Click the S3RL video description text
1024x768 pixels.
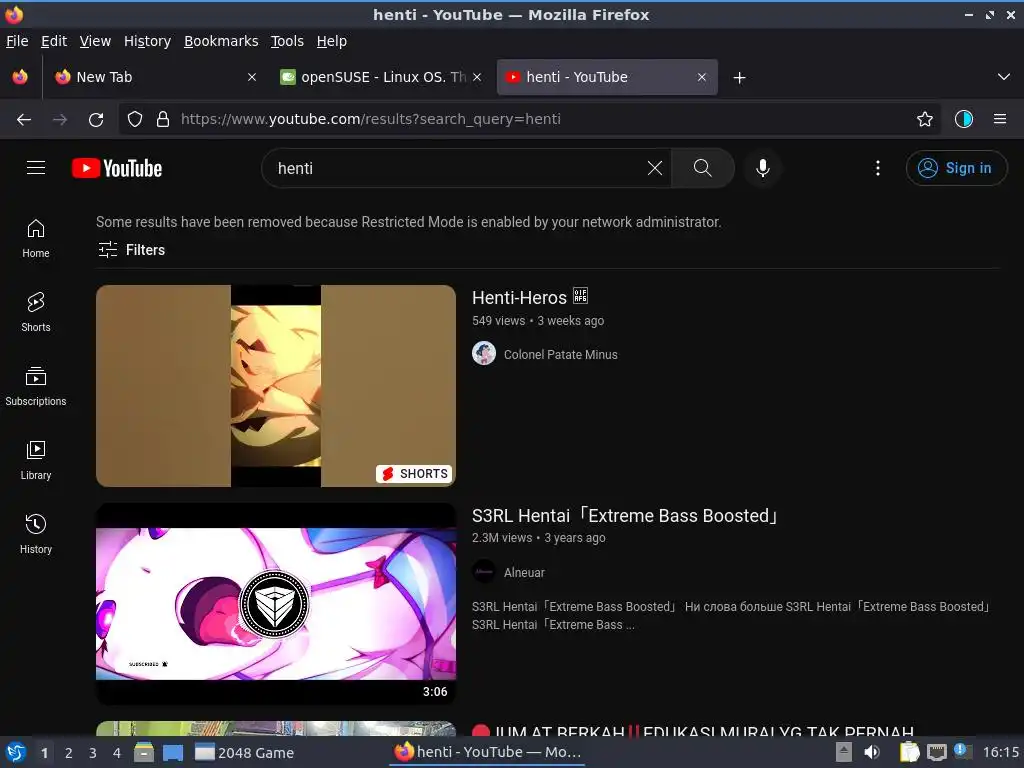(x=731, y=615)
